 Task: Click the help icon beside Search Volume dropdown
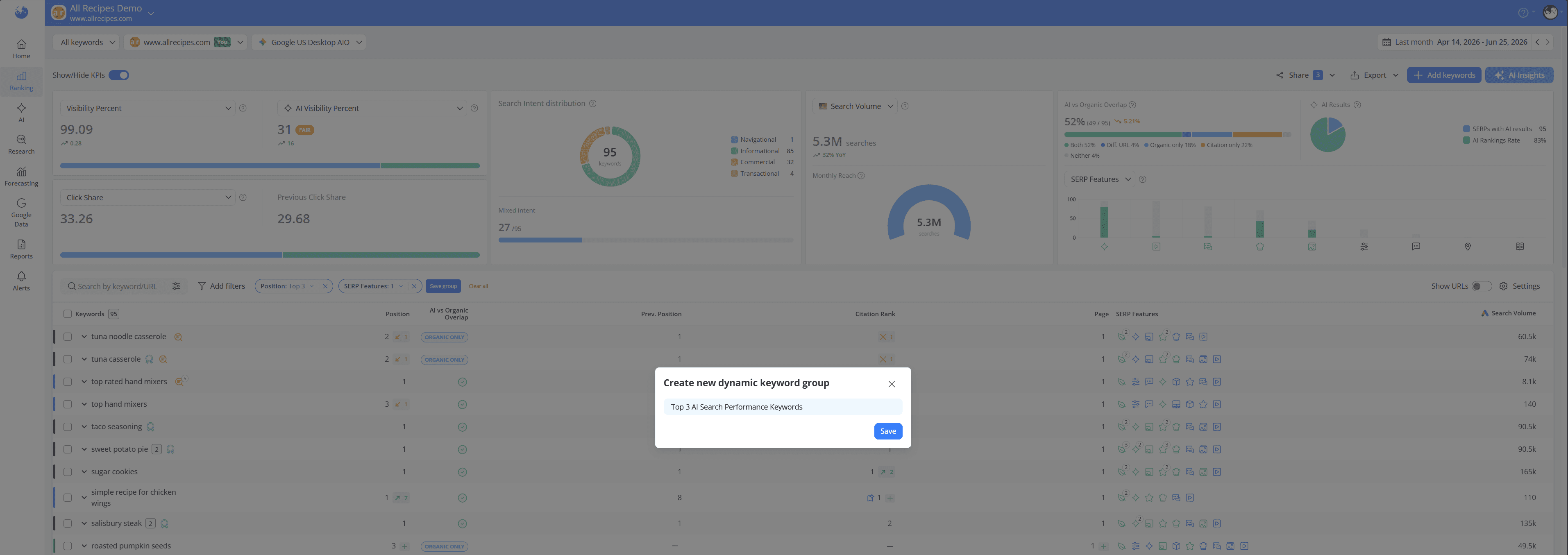[905, 106]
